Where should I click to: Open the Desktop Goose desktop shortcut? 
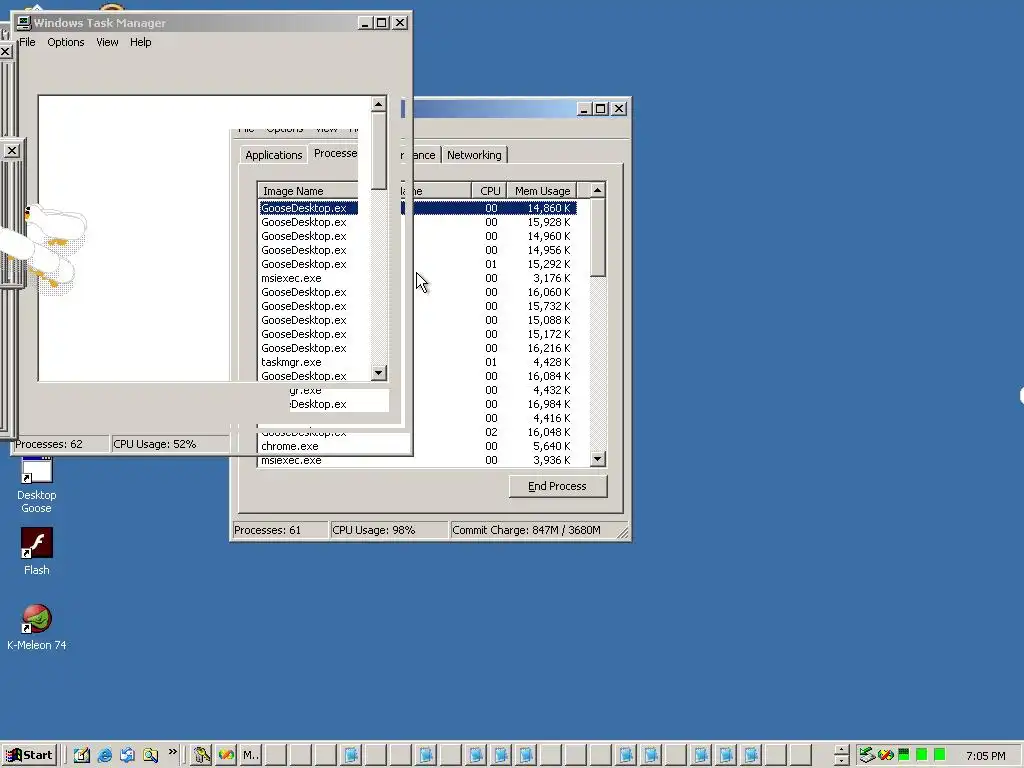click(x=37, y=485)
